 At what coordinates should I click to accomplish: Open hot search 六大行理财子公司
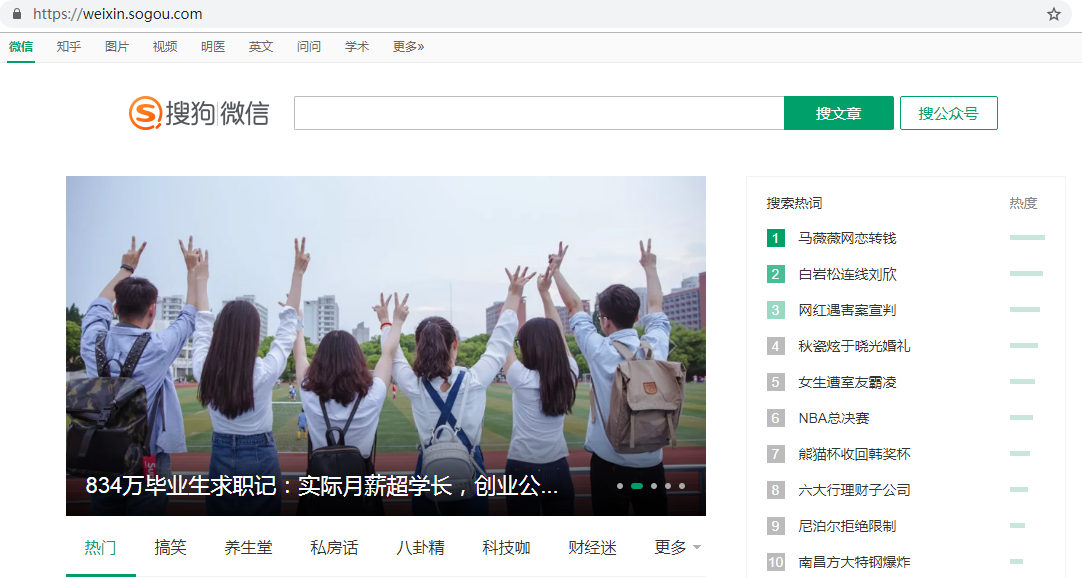[854, 490]
